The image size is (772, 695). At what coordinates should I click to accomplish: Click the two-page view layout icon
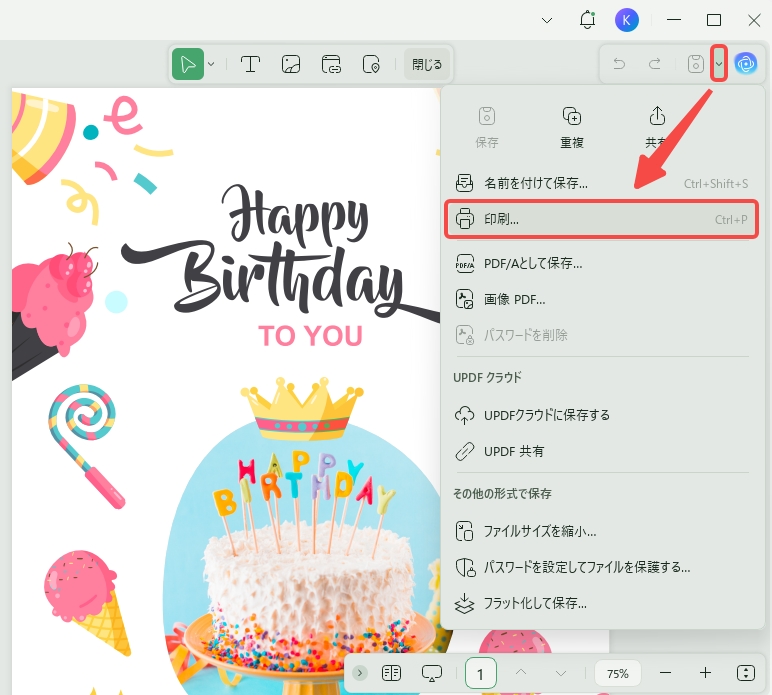coord(391,673)
